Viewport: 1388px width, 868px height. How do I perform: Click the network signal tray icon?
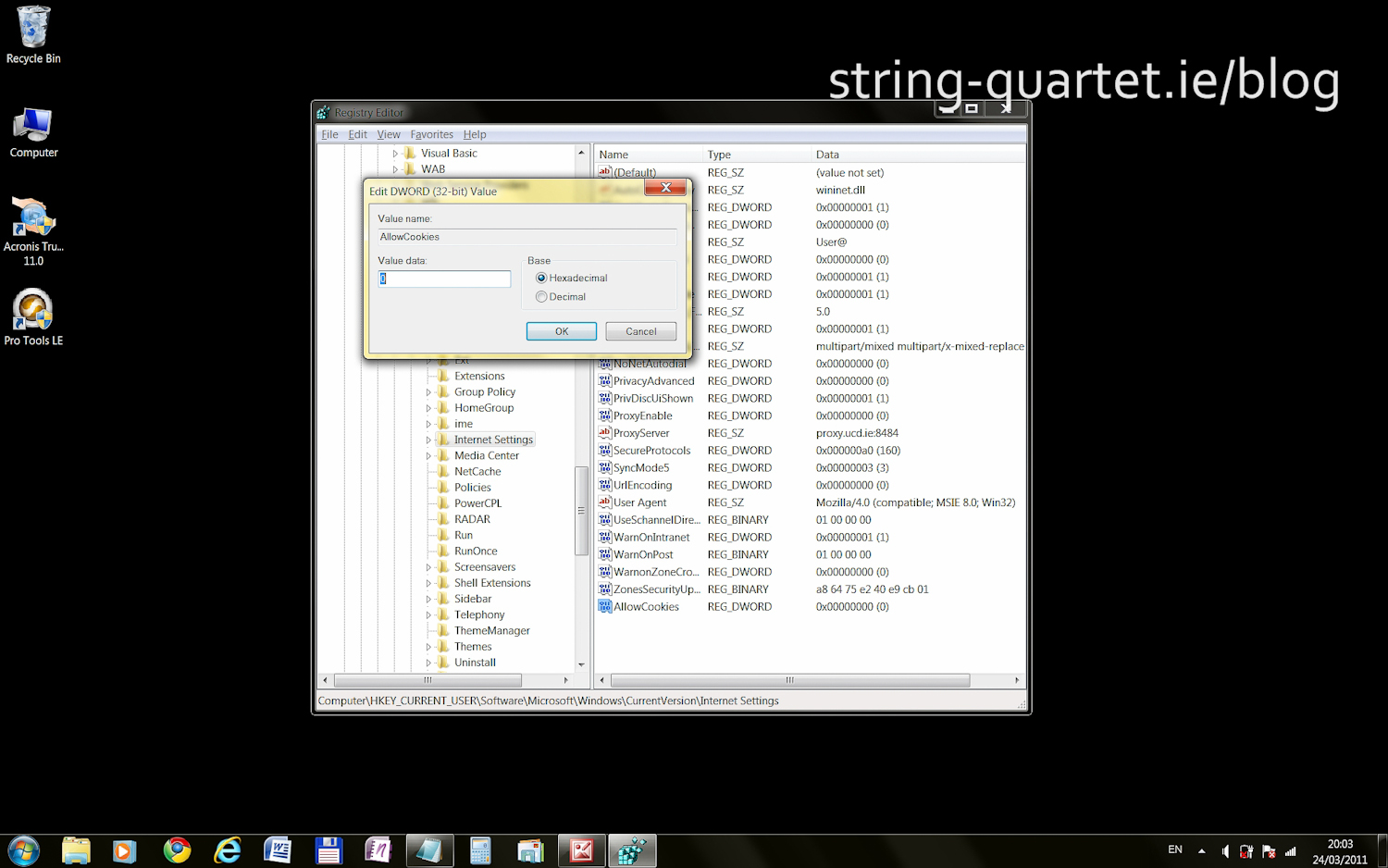point(1291,851)
